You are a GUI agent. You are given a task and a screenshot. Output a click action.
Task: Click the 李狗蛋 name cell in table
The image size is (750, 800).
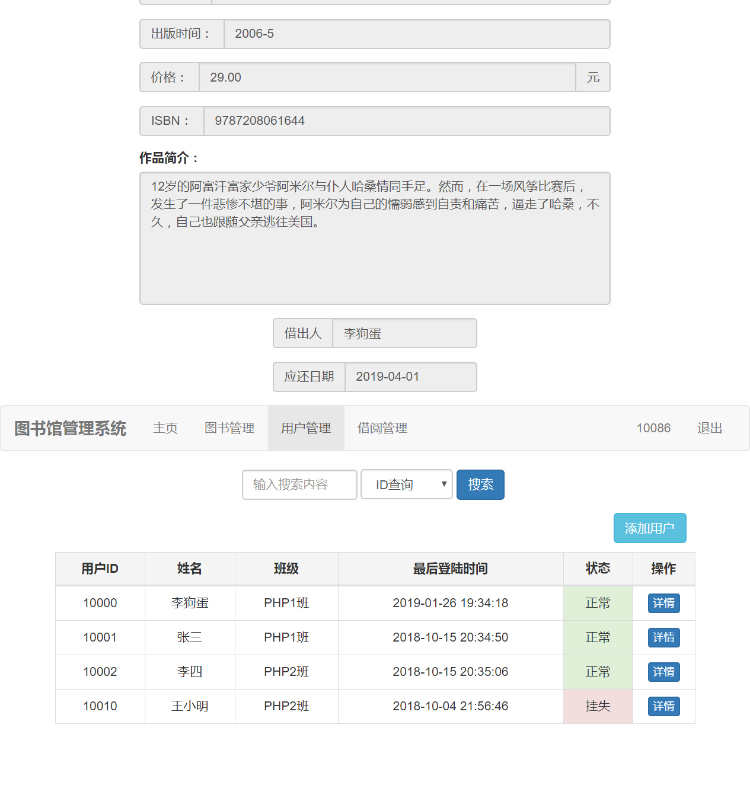[190, 603]
